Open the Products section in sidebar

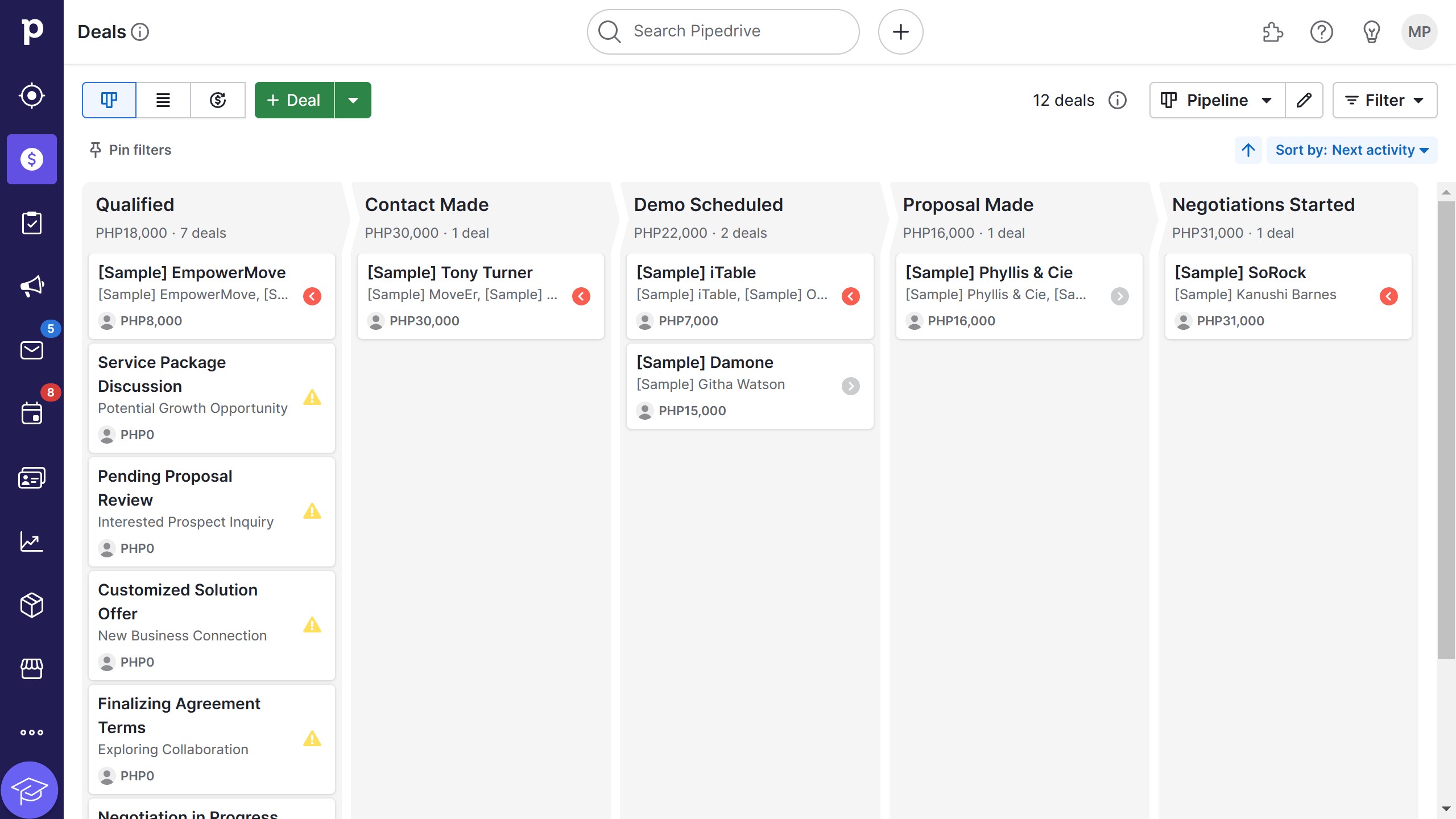click(x=31, y=605)
